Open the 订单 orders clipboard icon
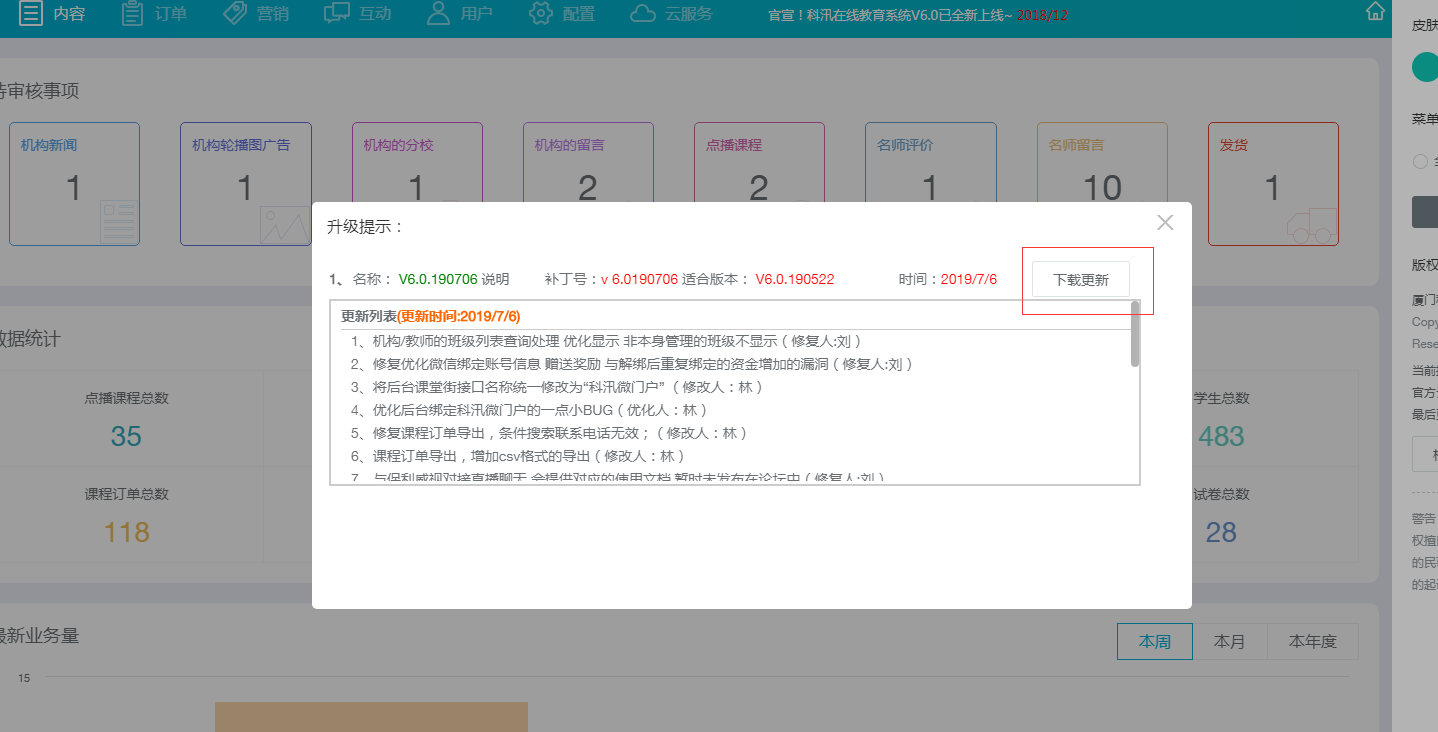 pyautogui.click(x=132, y=14)
